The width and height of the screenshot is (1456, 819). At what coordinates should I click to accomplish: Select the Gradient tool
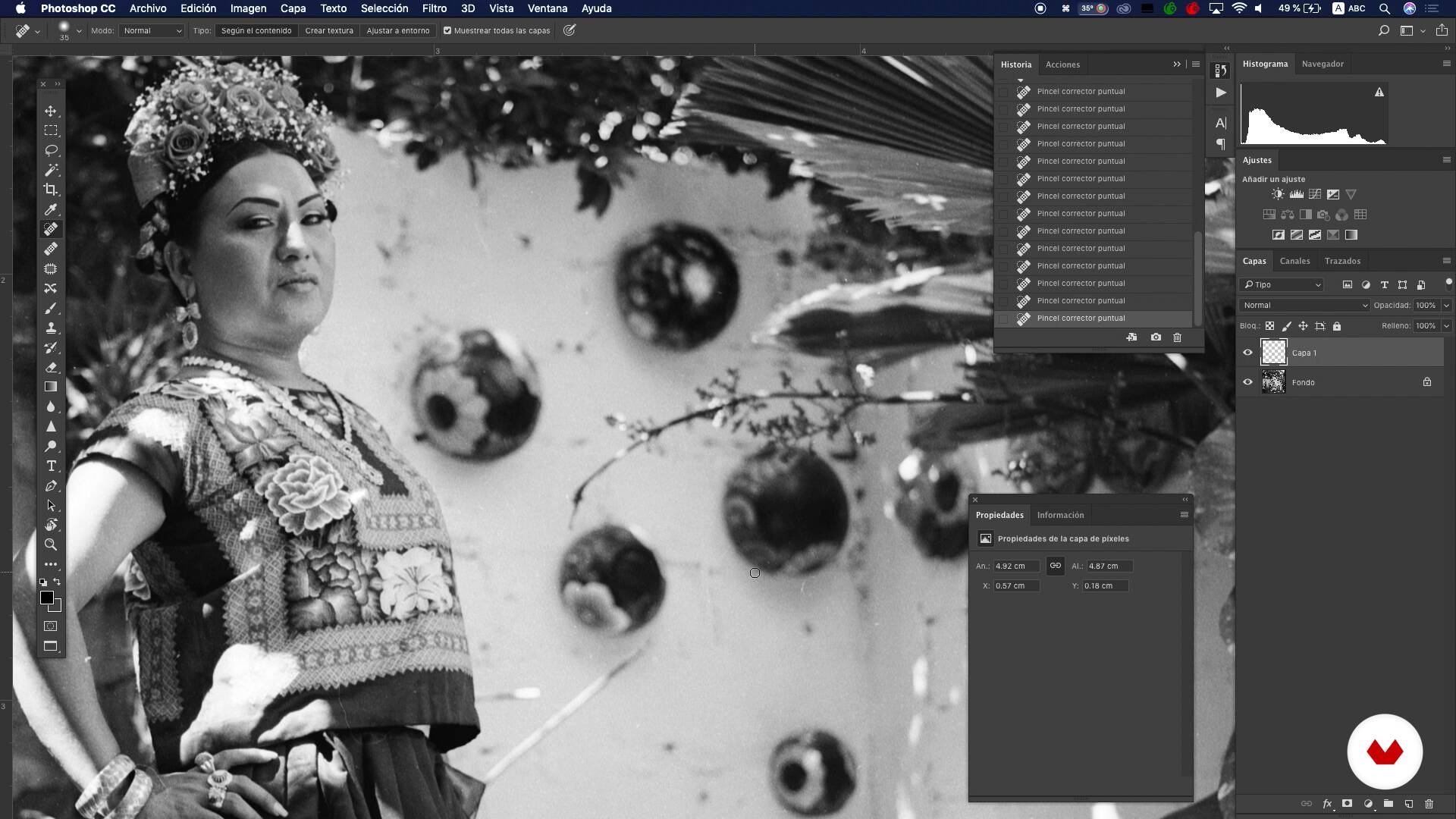pos(51,387)
